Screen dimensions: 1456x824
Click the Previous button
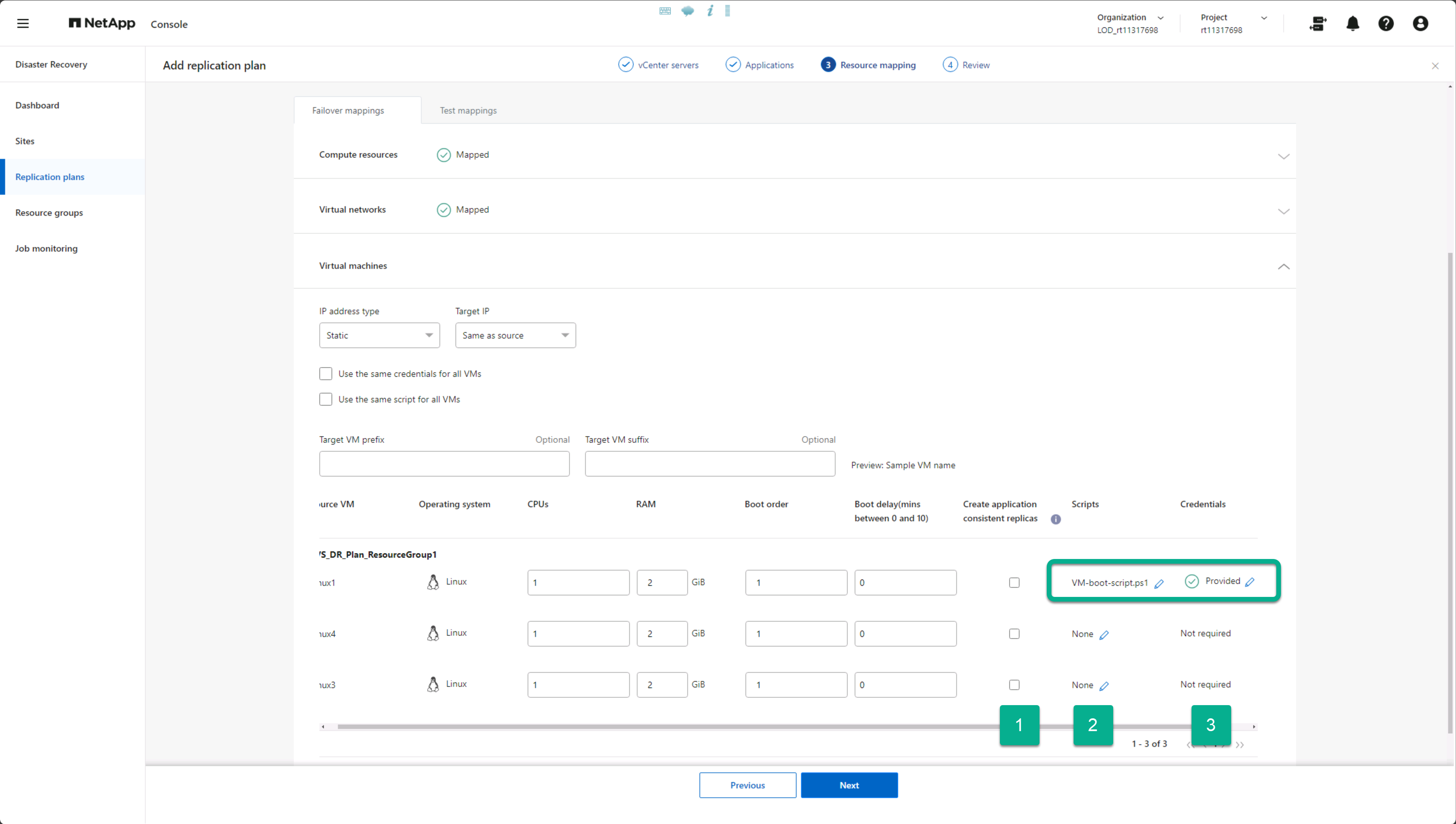coord(747,785)
